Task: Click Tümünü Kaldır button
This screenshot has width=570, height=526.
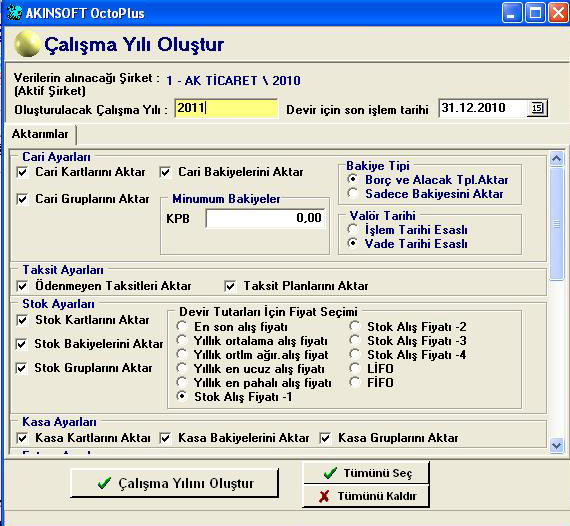Action: tap(366, 496)
